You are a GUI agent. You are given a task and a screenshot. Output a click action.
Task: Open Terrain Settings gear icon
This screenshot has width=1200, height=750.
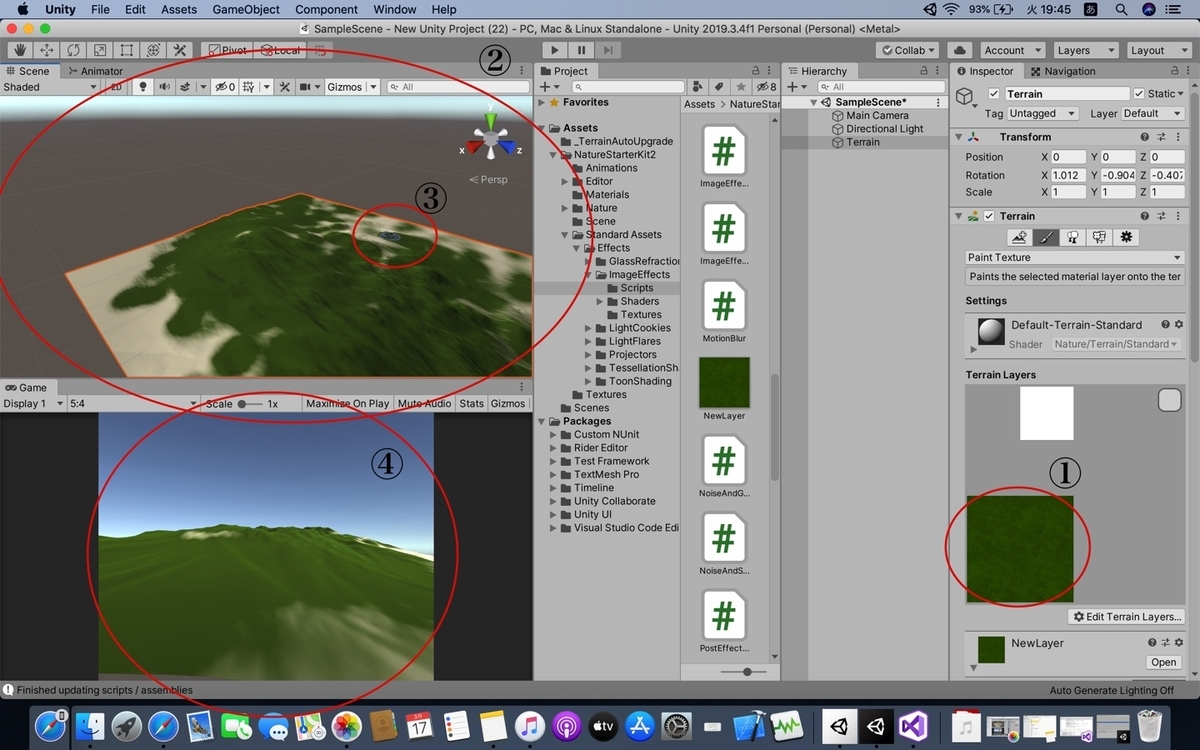click(x=1127, y=237)
